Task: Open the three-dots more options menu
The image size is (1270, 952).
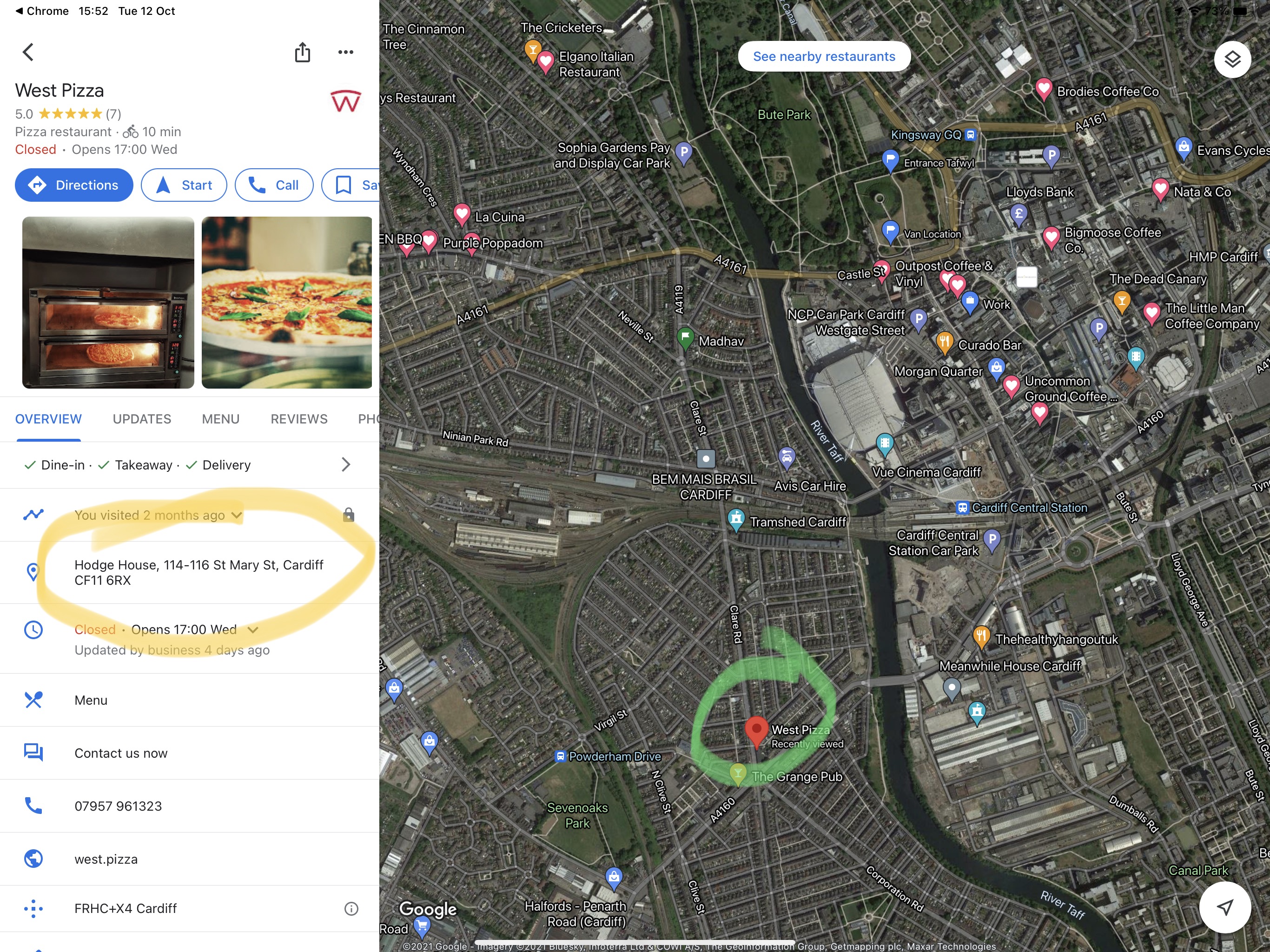Action: coord(346,52)
